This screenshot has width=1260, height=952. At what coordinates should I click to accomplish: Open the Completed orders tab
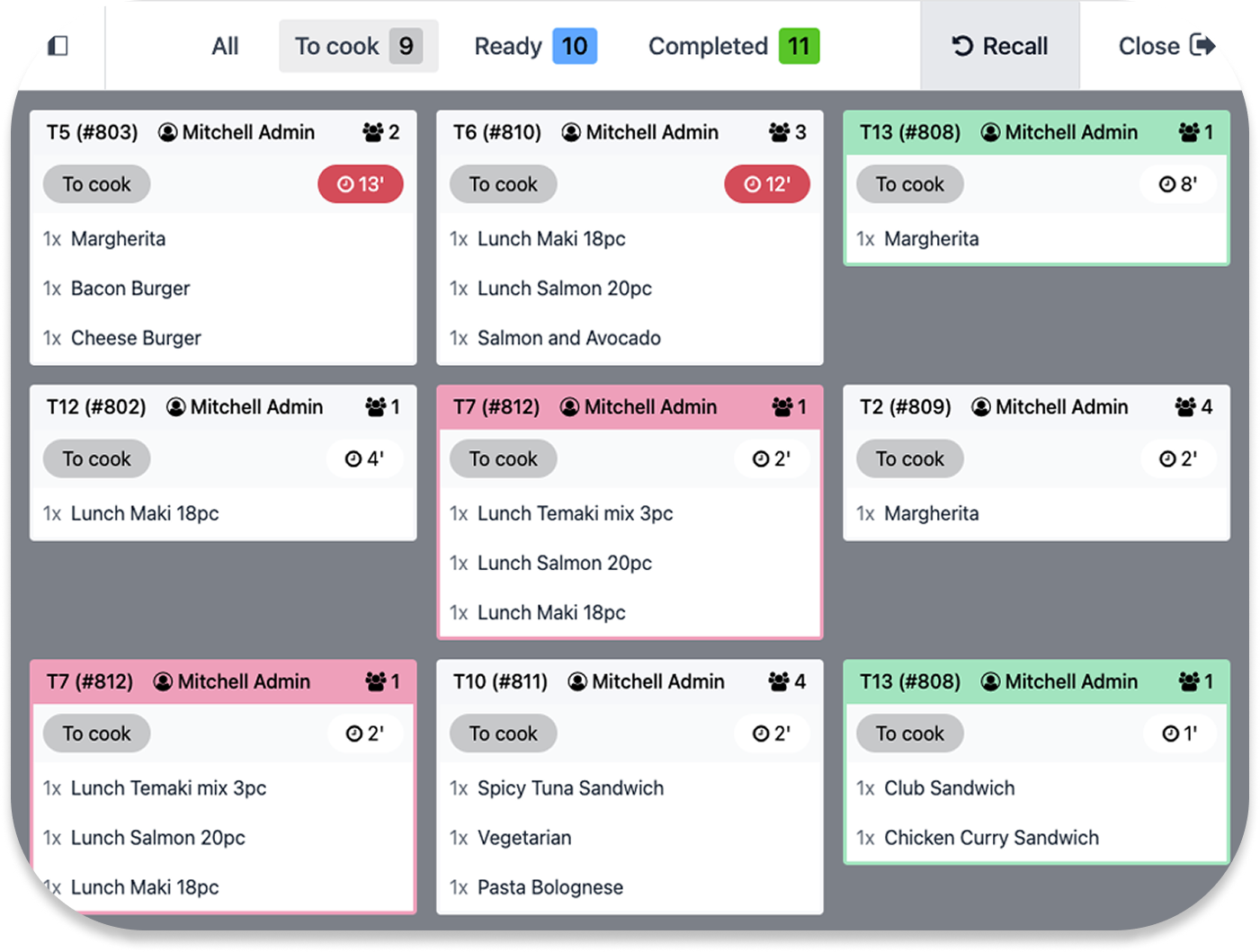[x=733, y=46]
